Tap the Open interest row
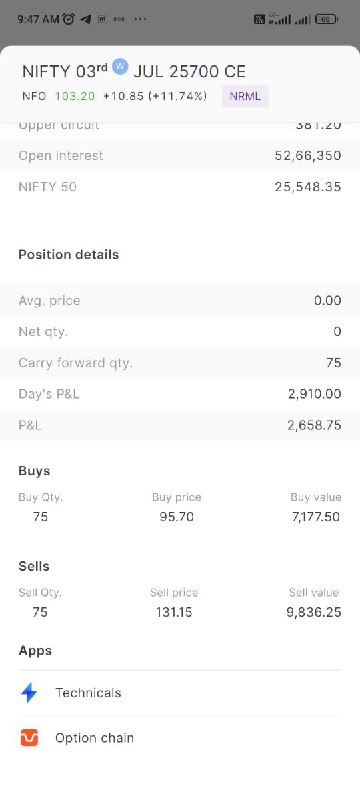 coord(180,156)
